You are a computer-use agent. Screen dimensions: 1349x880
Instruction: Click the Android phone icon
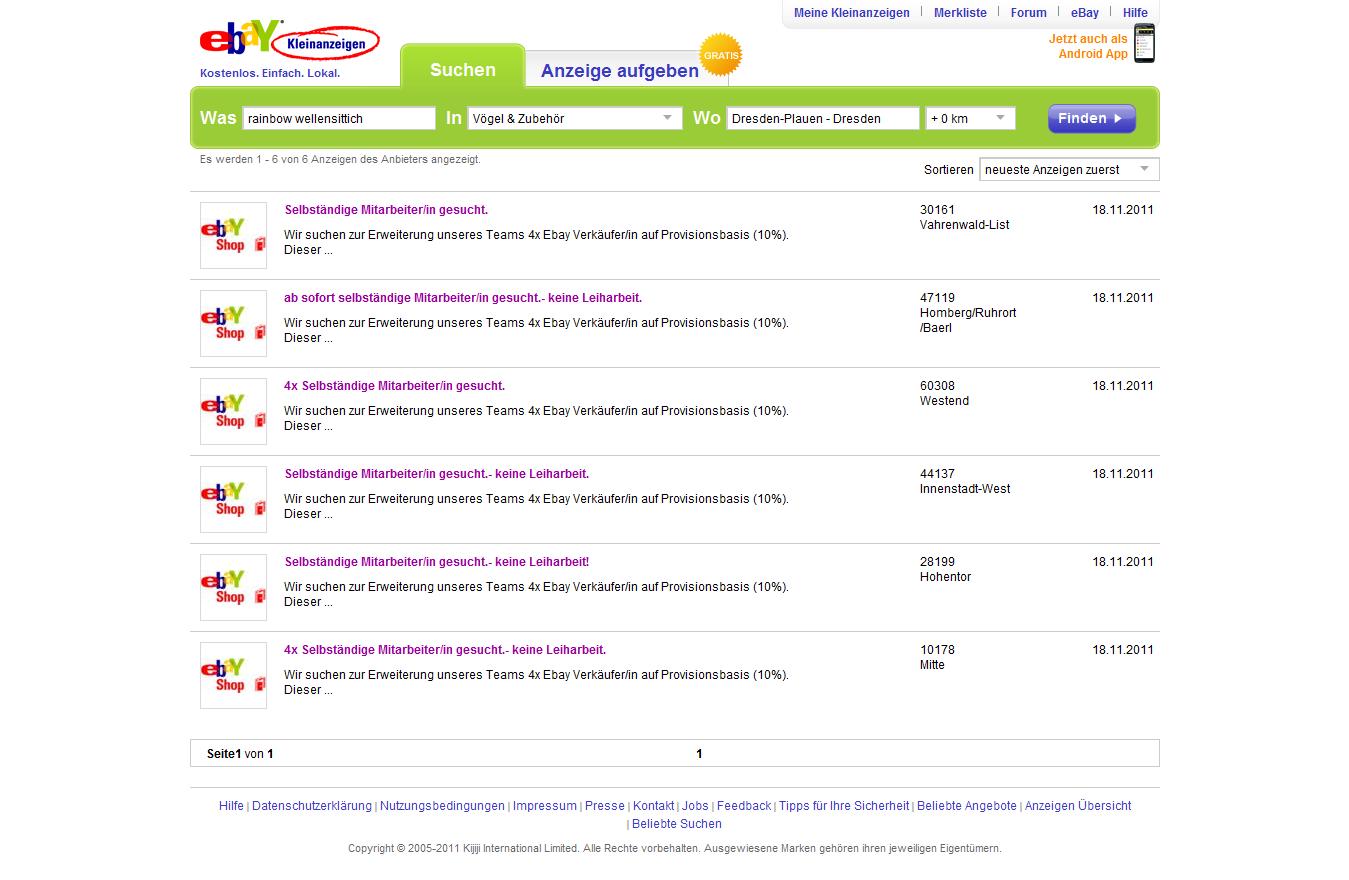(1144, 43)
